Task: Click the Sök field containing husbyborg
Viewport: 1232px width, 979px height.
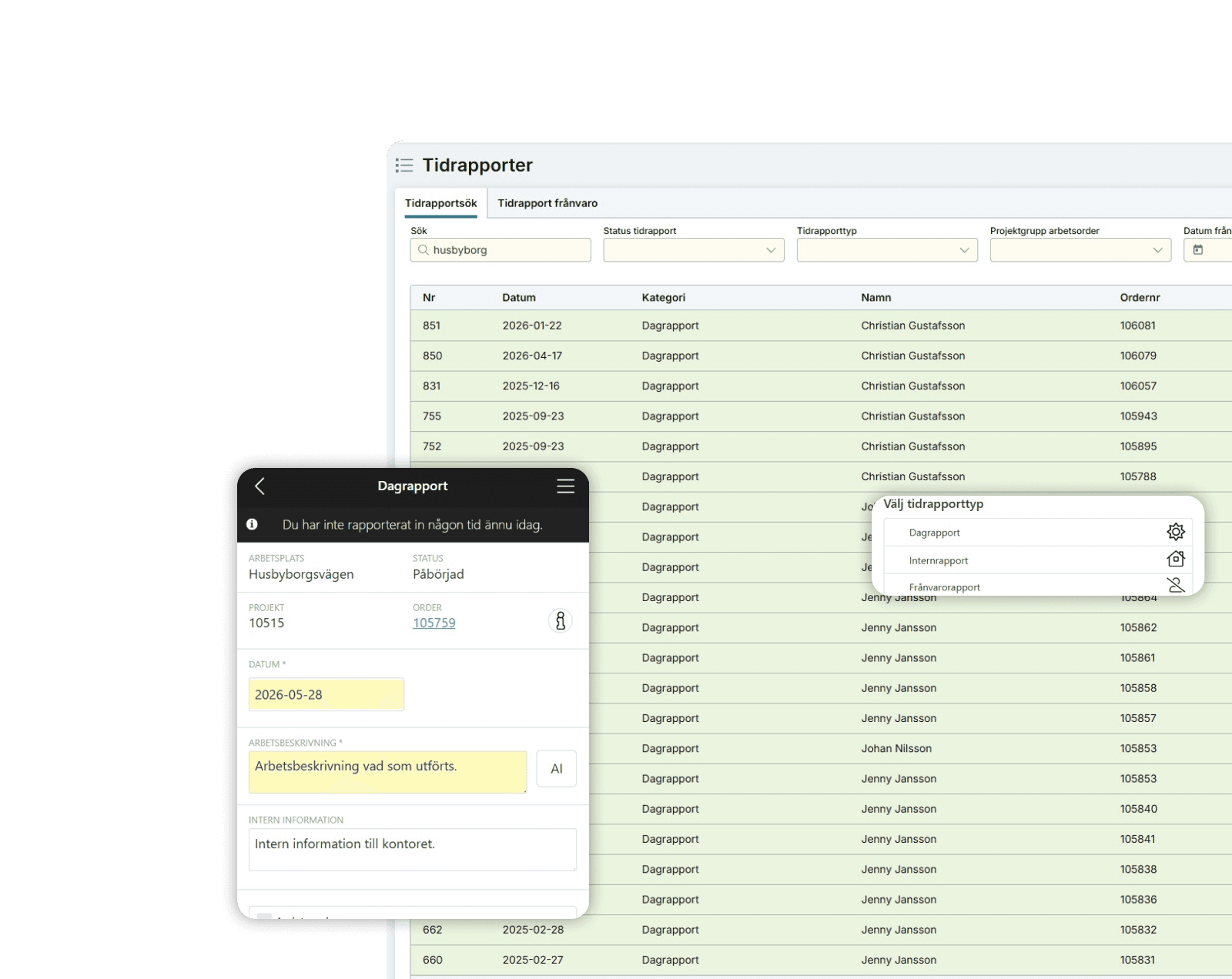Action: coord(500,250)
